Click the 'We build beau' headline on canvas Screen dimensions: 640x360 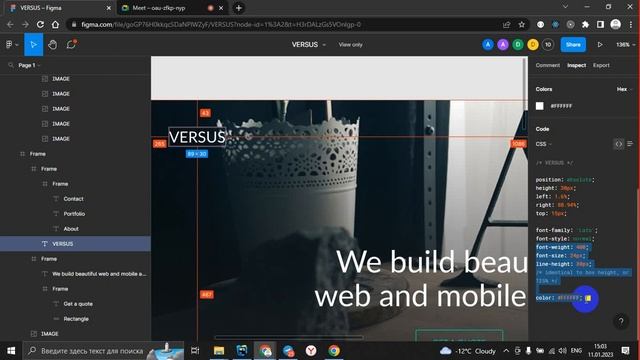[x=432, y=262]
